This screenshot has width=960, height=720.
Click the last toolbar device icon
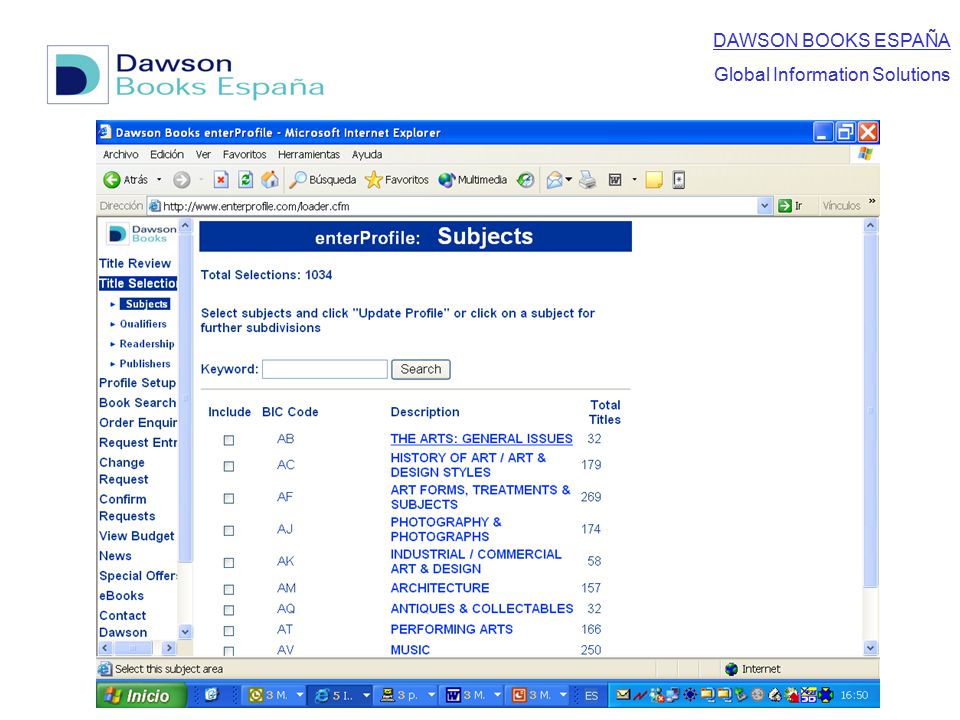point(678,180)
